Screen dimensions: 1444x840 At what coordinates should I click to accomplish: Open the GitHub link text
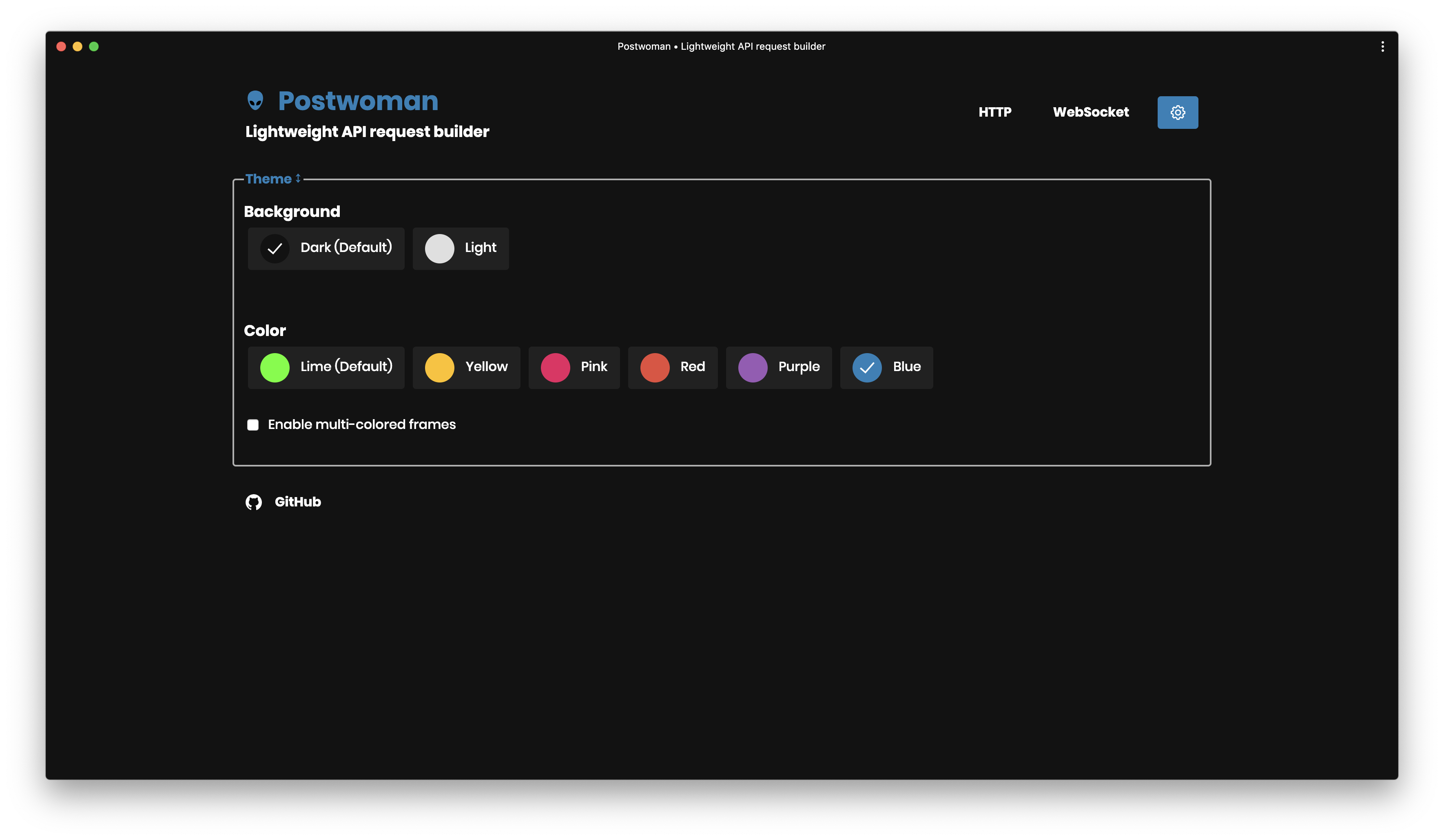pos(297,502)
